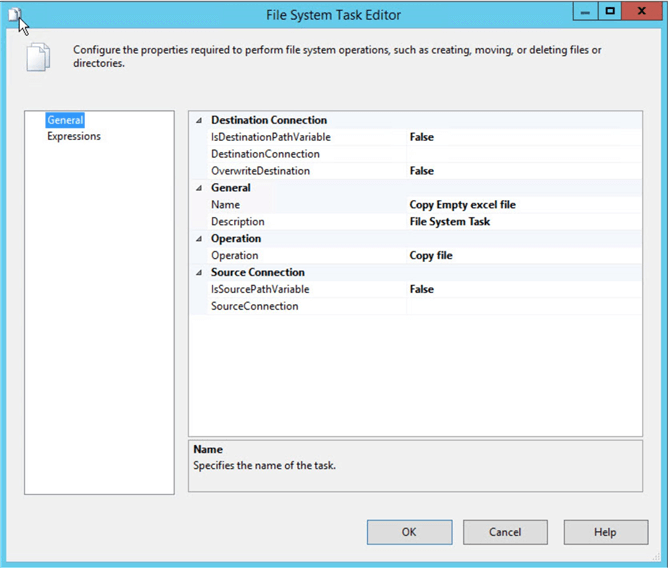Maximize the File System Task Editor window
The height and width of the screenshot is (568, 668).
(x=610, y=12)
